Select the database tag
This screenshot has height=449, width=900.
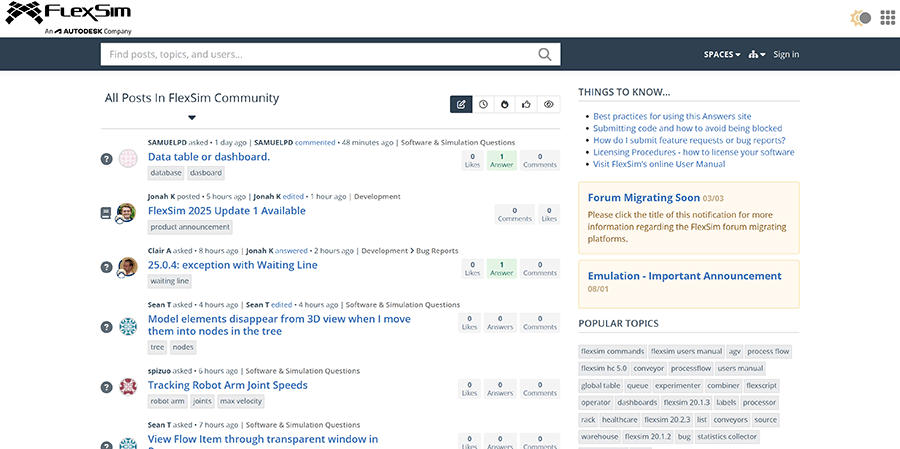[x=166, y=173]
